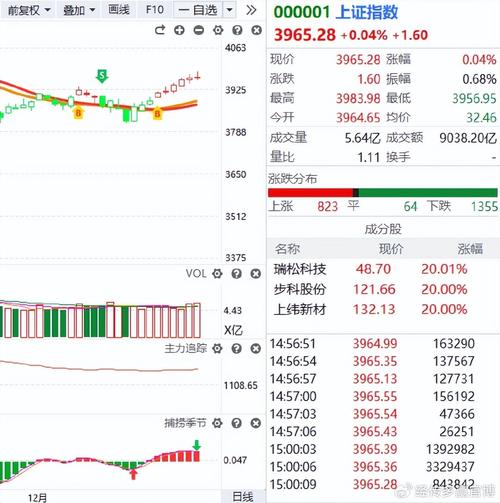Close the main chart indicator with X icon

[x=256, y=30]
